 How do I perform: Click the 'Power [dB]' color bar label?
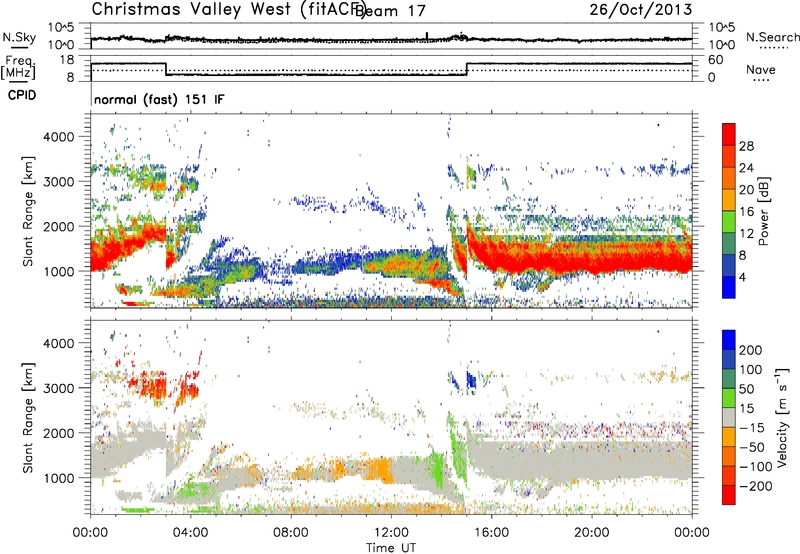[763, 212]
